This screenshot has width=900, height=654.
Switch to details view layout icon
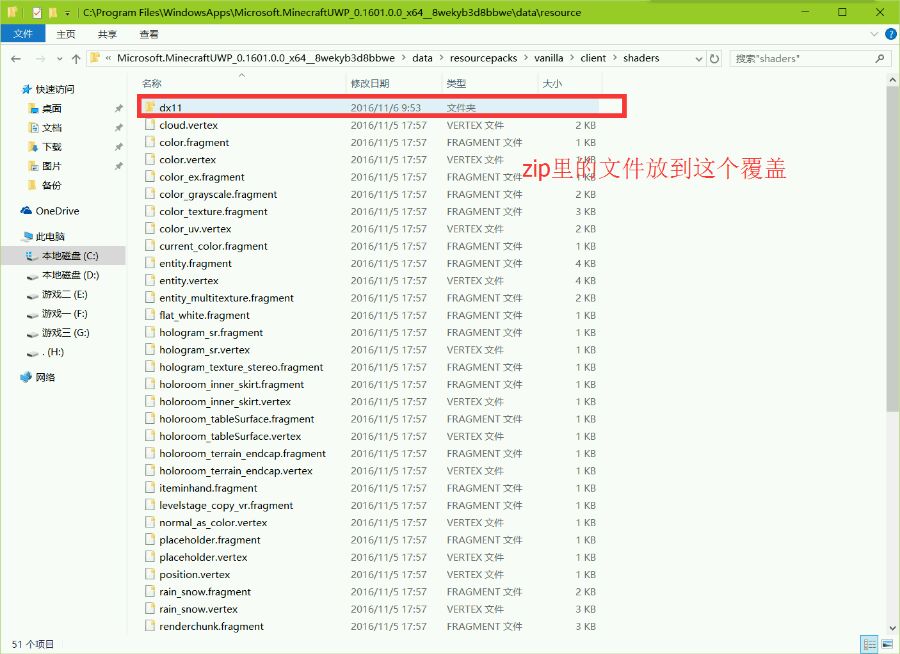point(870,644)
